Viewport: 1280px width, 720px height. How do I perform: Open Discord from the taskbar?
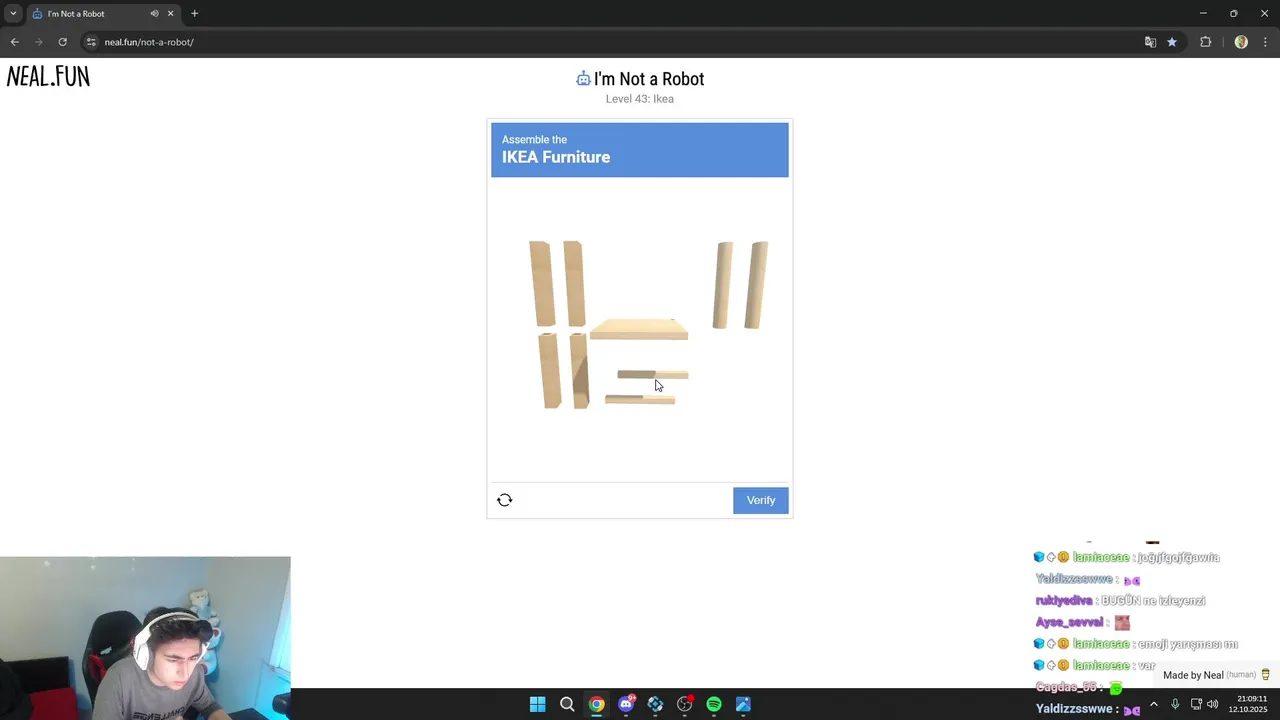point(626,704)
